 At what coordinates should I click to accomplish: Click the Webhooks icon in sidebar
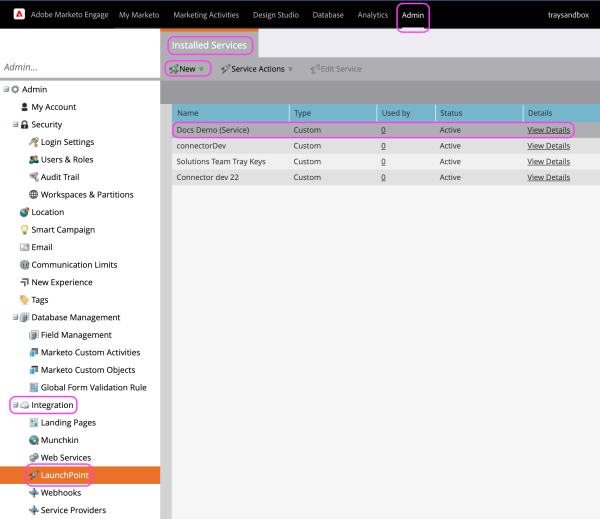[33, 493]
